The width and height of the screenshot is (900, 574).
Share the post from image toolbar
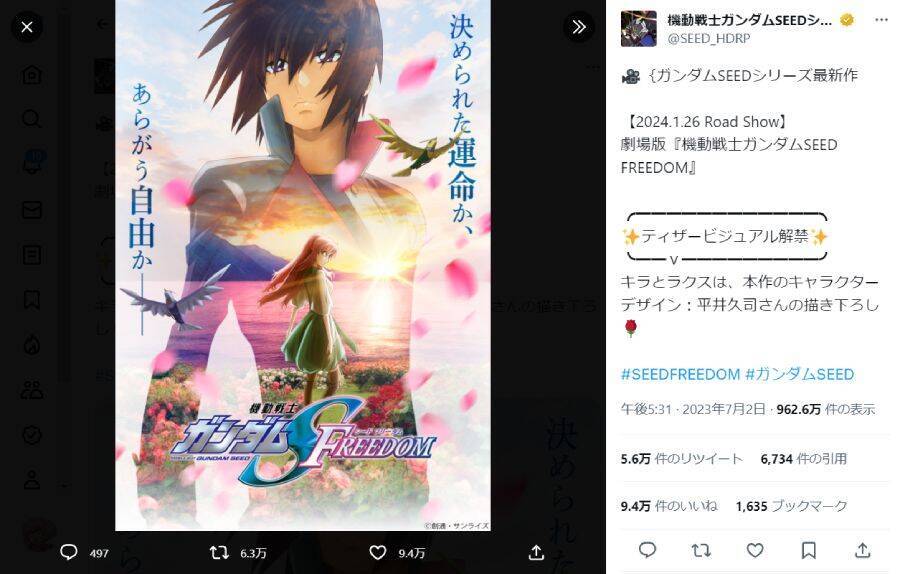point(536,553)
